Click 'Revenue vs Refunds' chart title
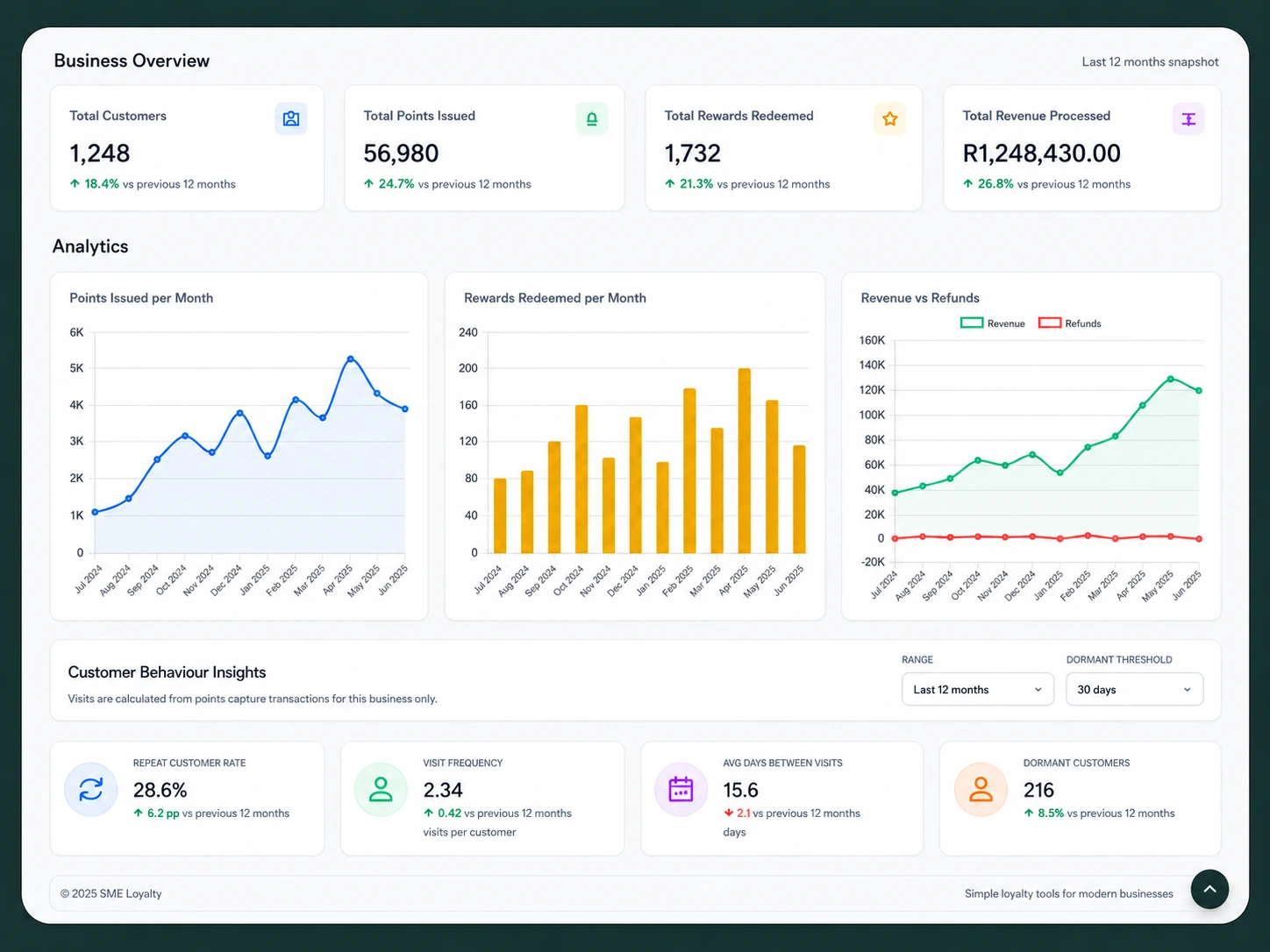The height and width of the screenshot is (952, 1270). click(x=920, y=298)
